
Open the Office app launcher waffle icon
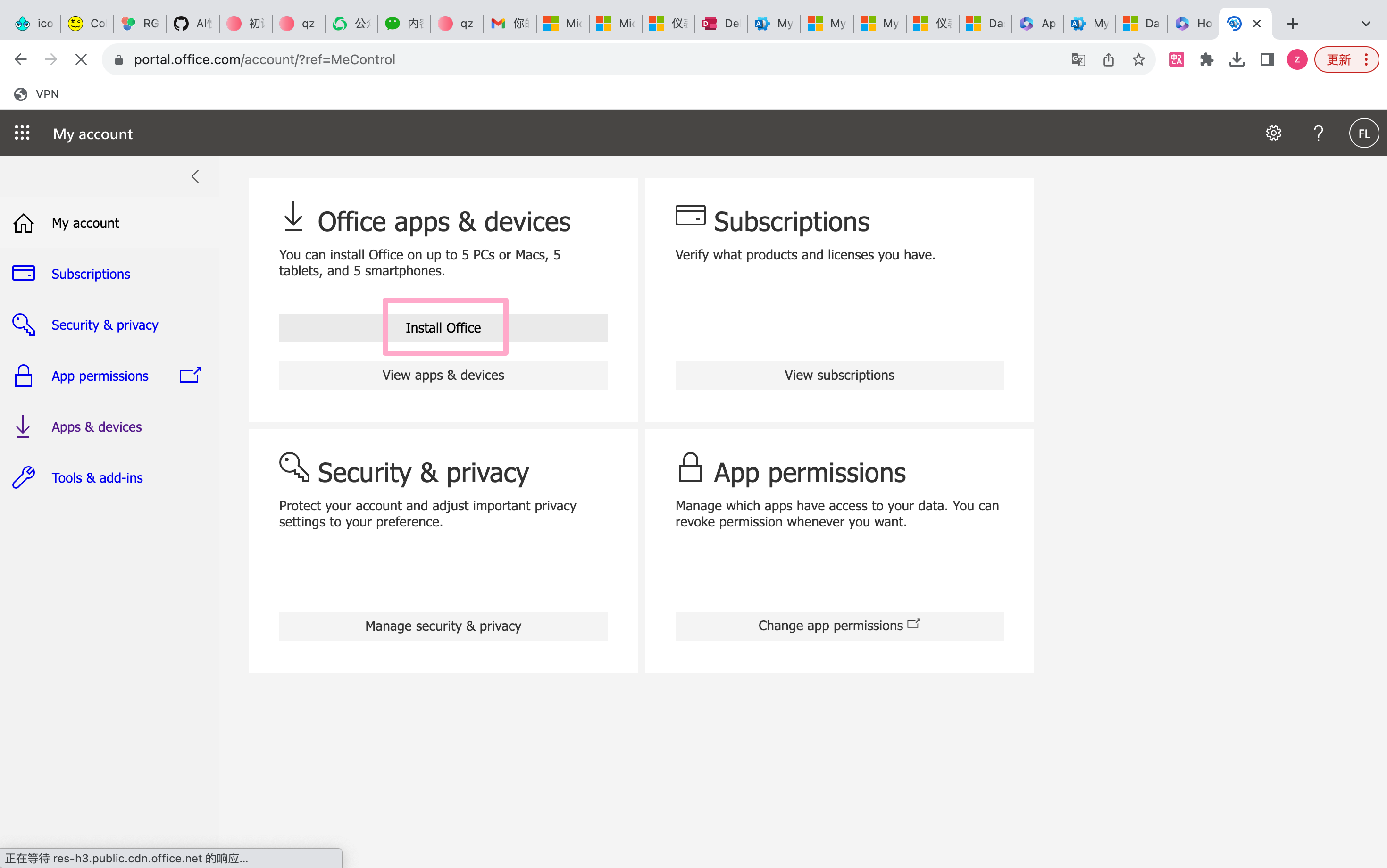coord(22,133)
